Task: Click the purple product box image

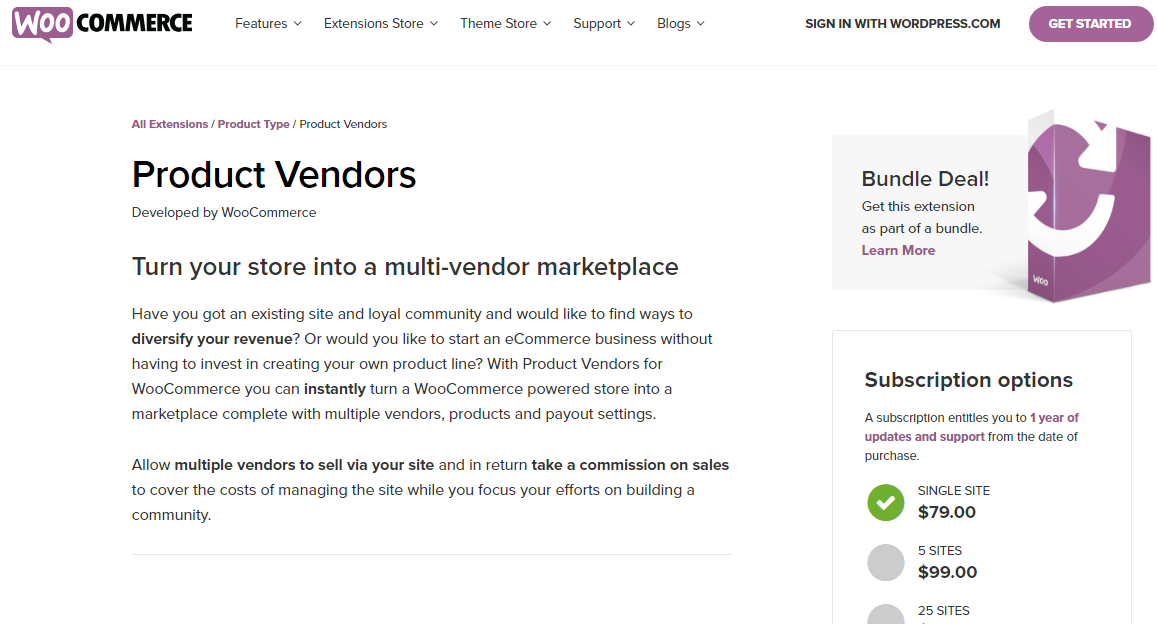Action: tap(1088, 207)
